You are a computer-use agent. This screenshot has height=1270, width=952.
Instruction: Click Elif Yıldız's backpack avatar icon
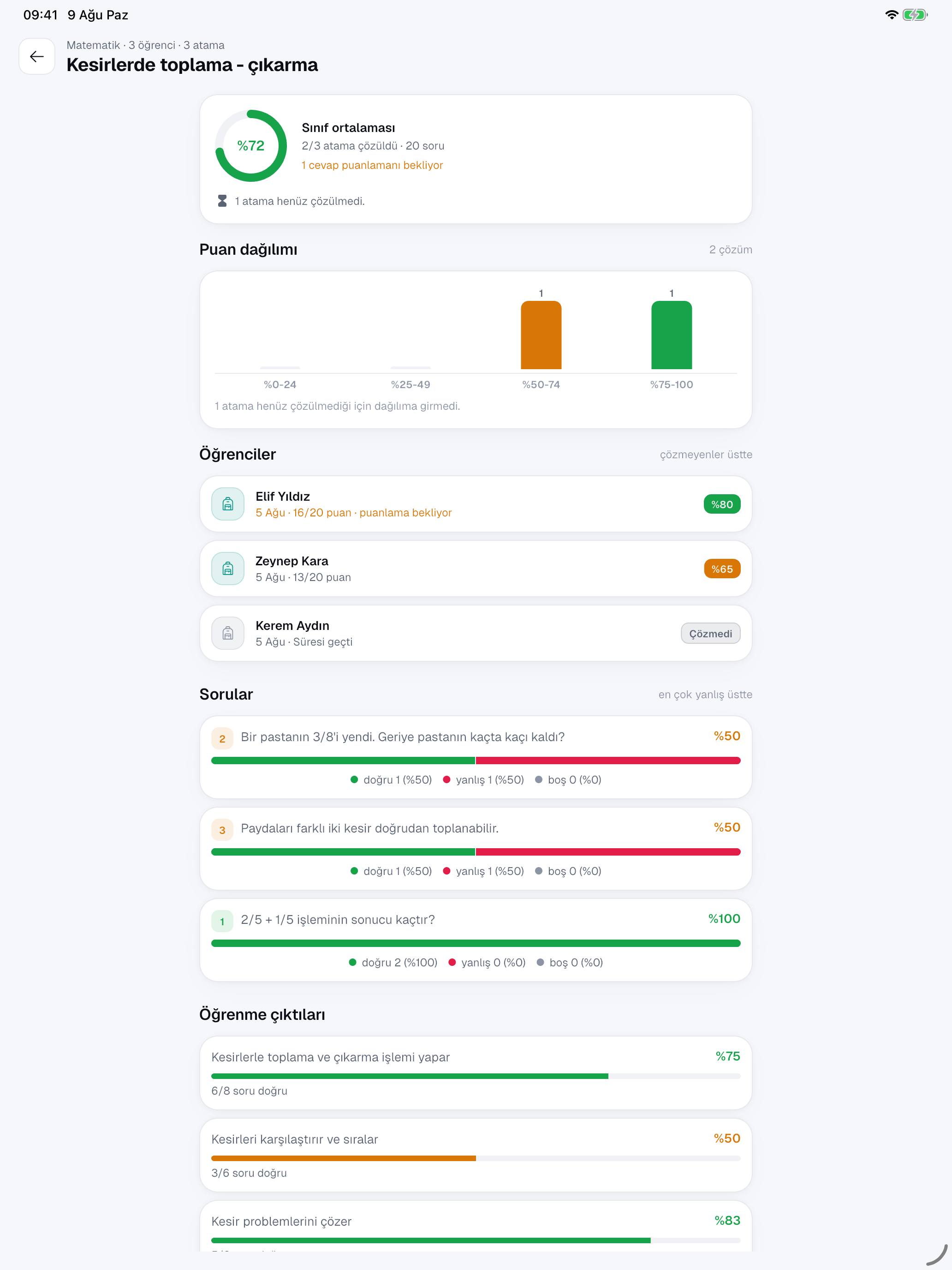[x=228, y=504]
